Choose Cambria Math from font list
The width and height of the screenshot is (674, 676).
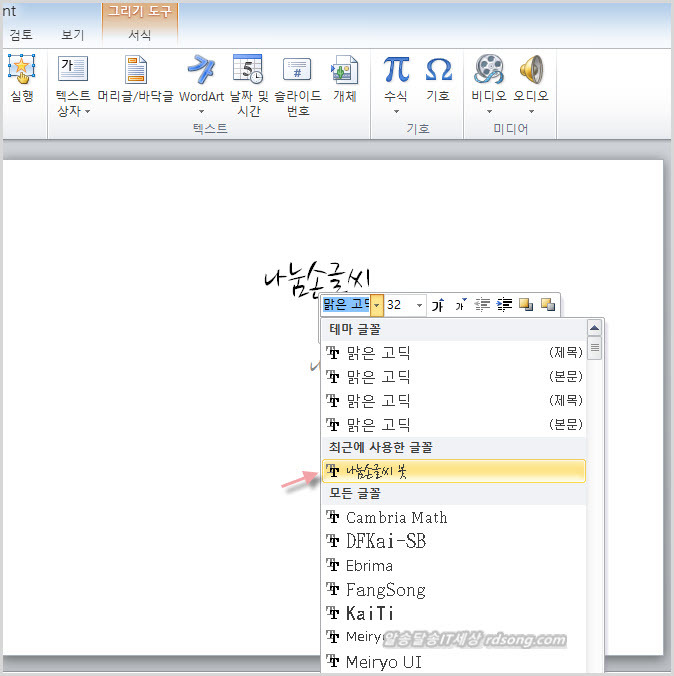[396, 517]
